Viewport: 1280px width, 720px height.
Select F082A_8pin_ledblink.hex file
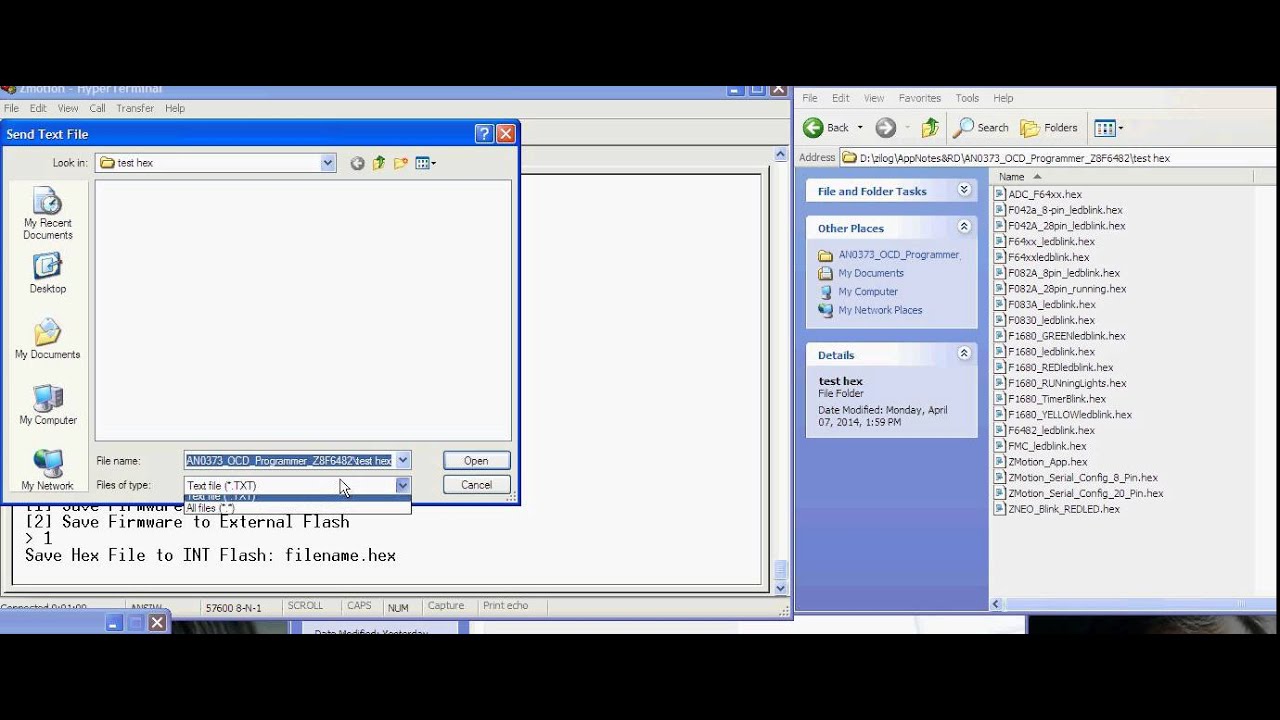1064,273
